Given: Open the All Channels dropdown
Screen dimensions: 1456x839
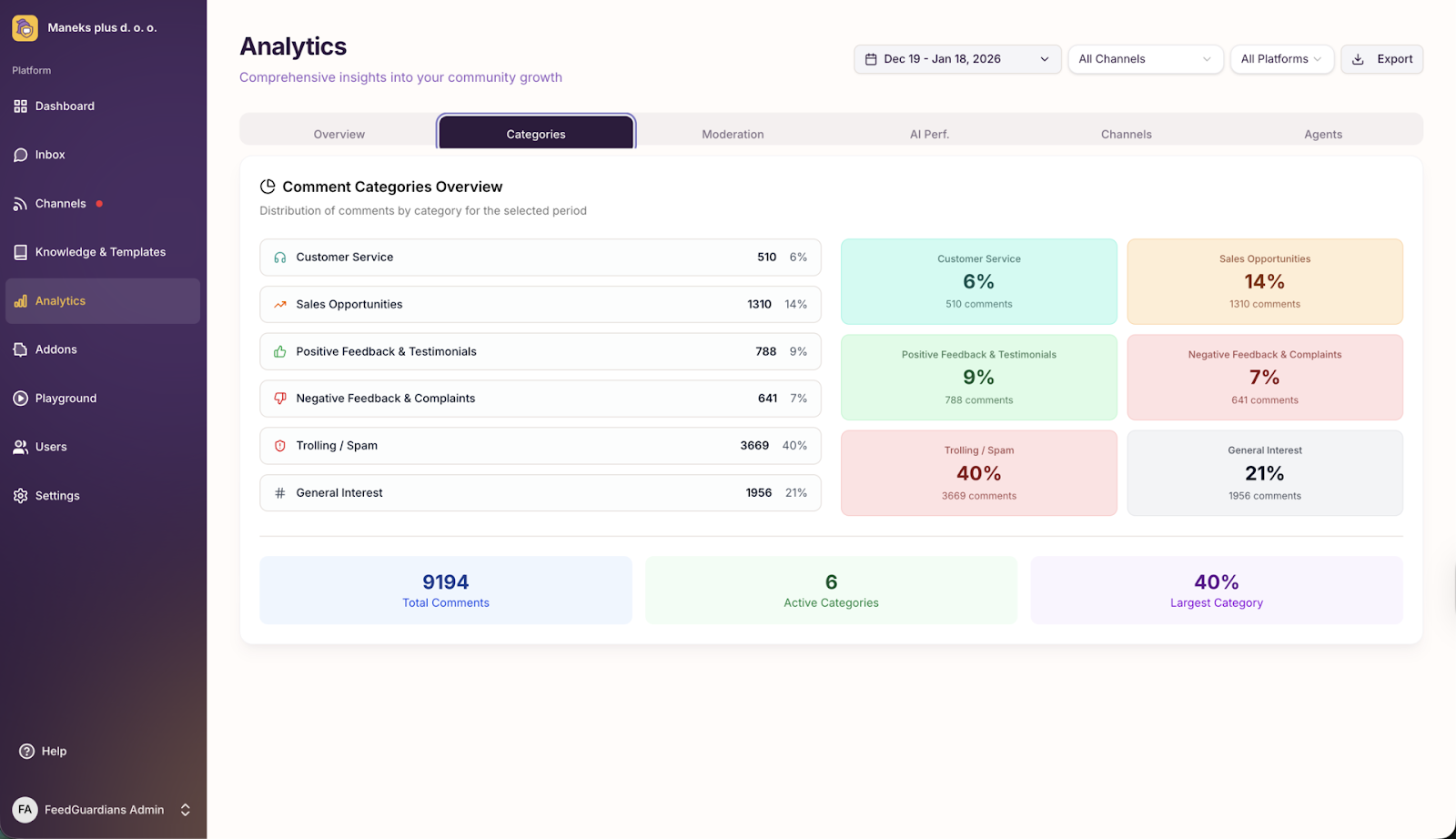Looking at the screenshot, I should [x=1144, y=58].
